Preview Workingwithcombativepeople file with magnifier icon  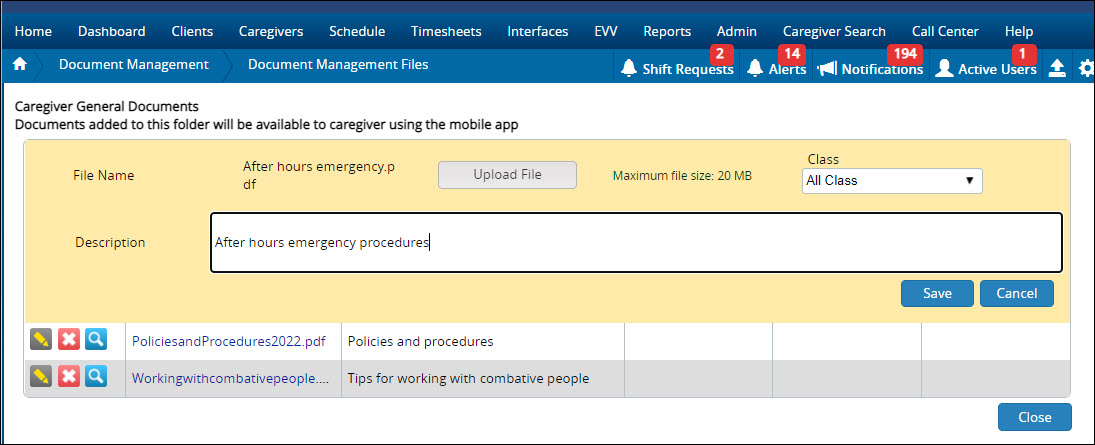[x=96, y=377]
